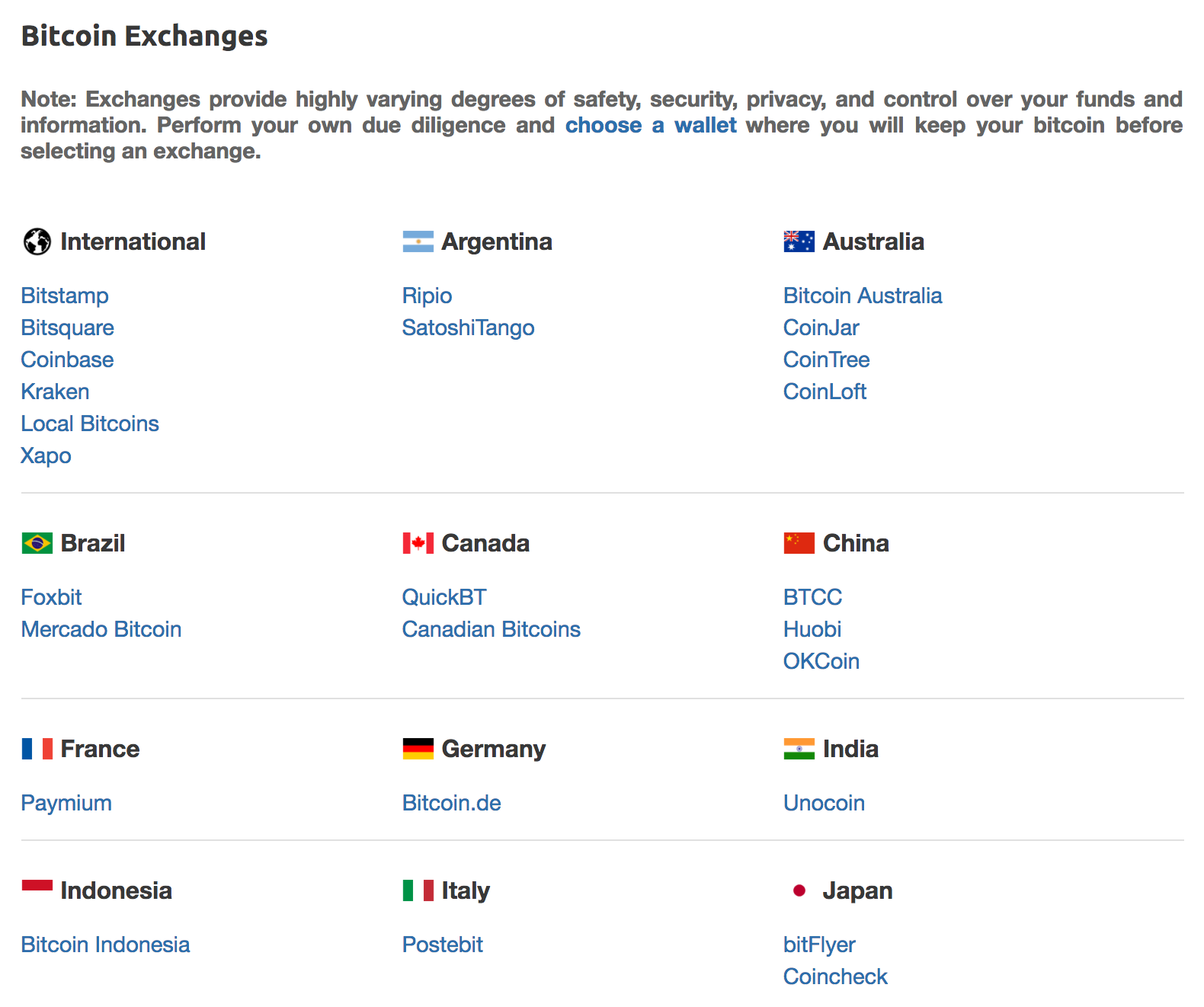This screenshot has width=1204, height=1007.
Task: Visit the CoinLoft link
Action: point(825,392)
